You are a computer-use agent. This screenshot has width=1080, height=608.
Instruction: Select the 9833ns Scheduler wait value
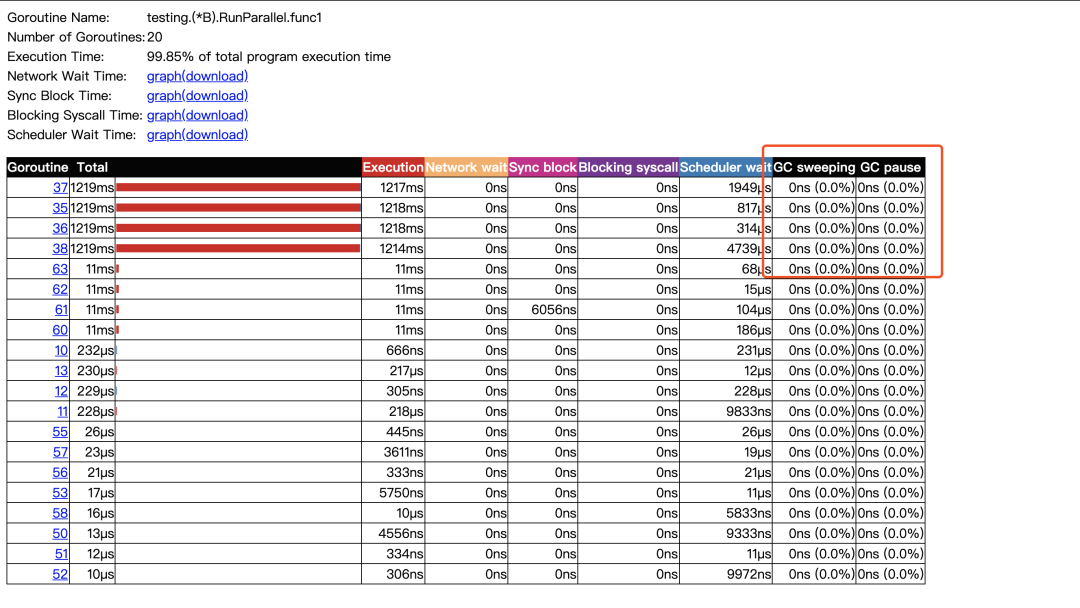[749, 412]
